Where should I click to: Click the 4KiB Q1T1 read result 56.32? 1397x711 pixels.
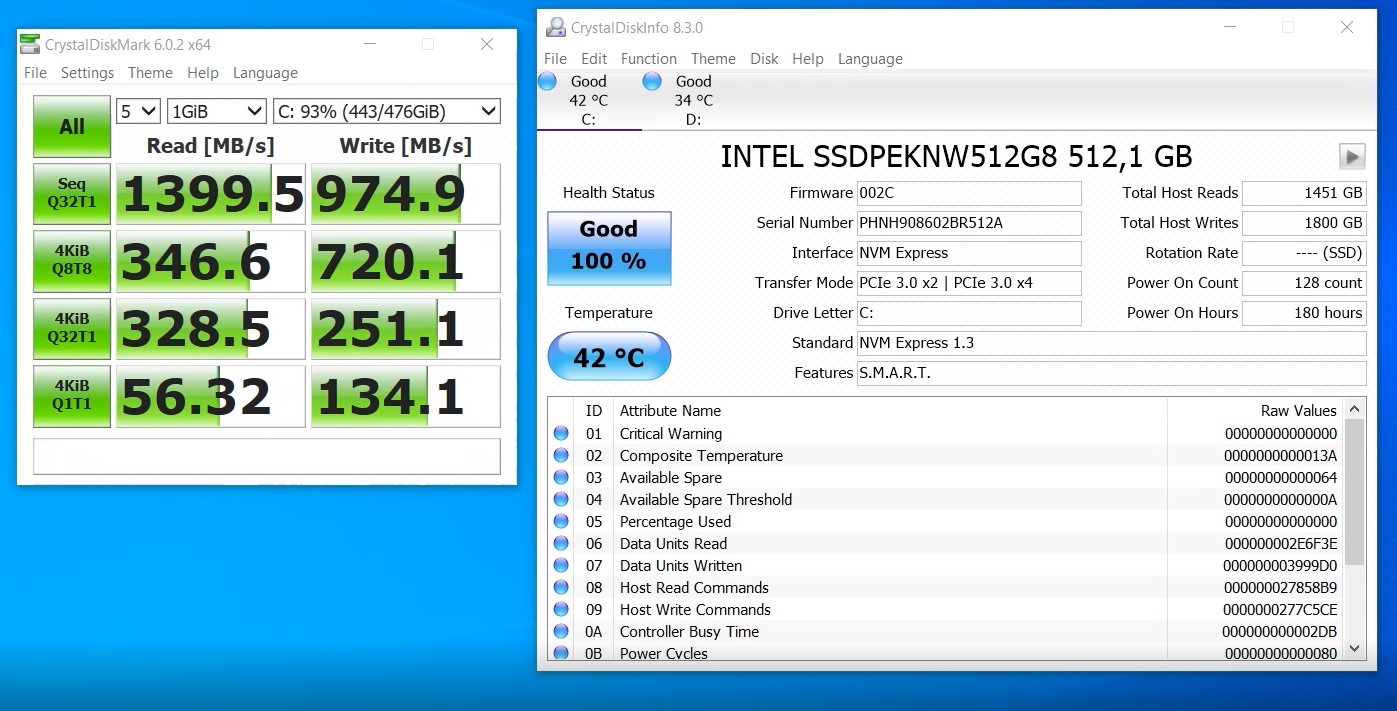[x=211, y=396]
